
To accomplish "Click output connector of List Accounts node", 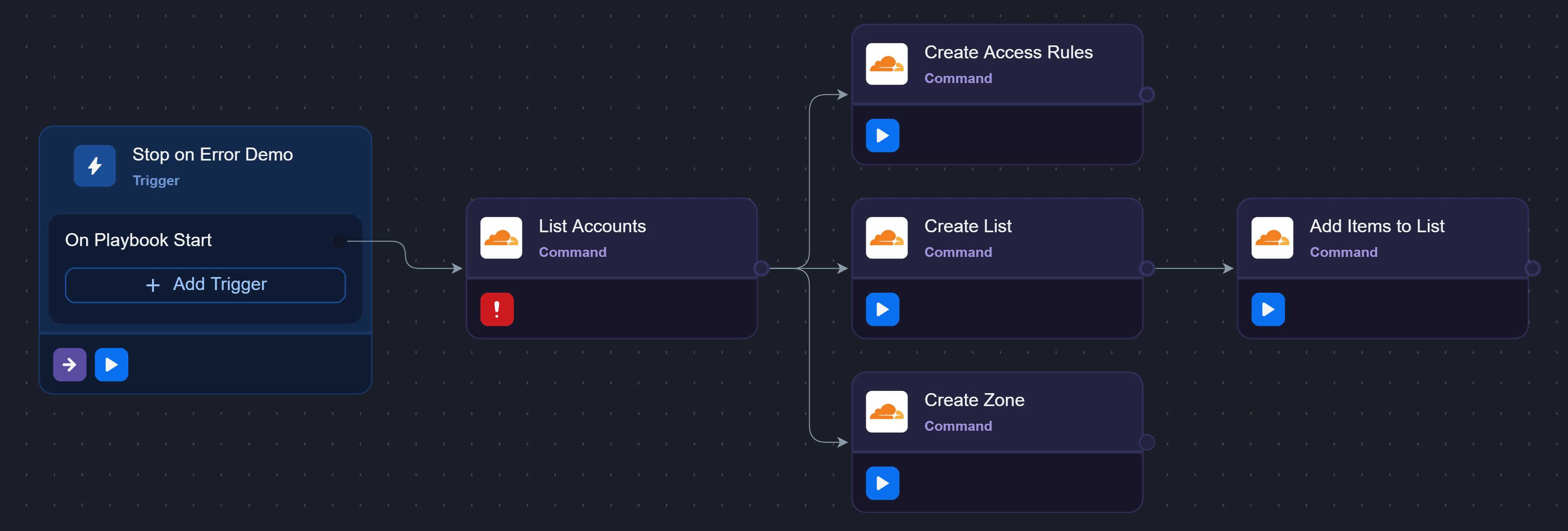I will [x=761, y=268].
